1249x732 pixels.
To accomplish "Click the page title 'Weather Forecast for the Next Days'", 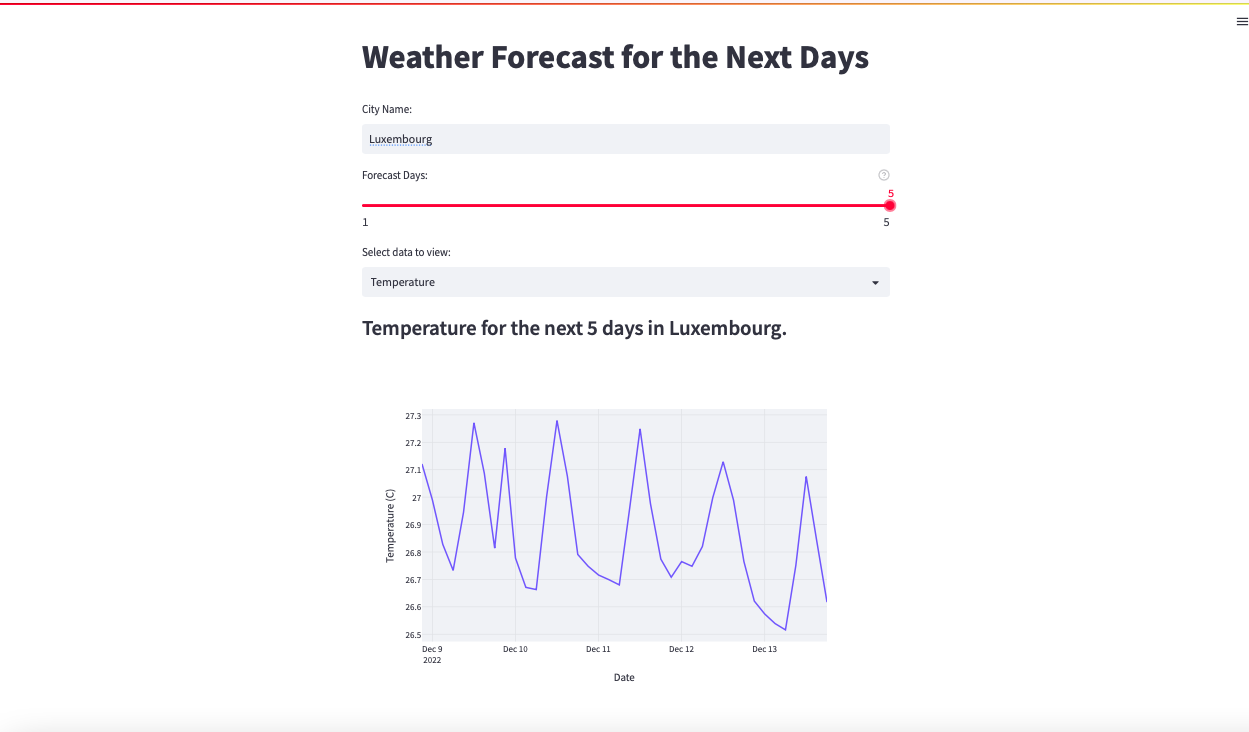I will pyautogui.click(x=615, y=57).
